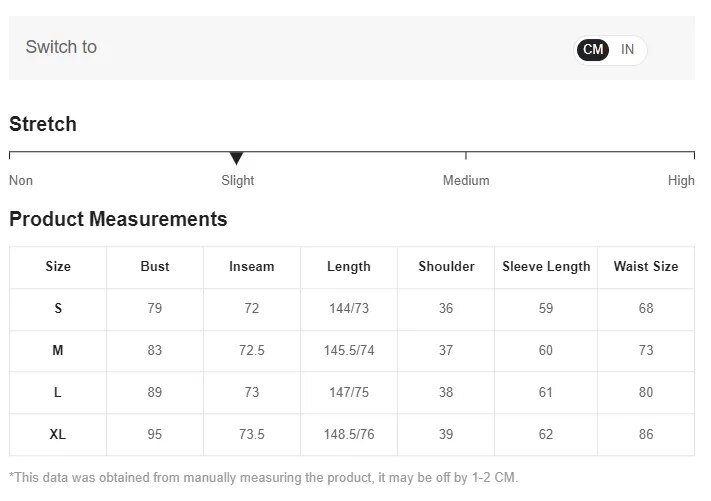Click the Non stretch label
The height and width of the screenshot is (501, 711).
[x=21, y=180]
